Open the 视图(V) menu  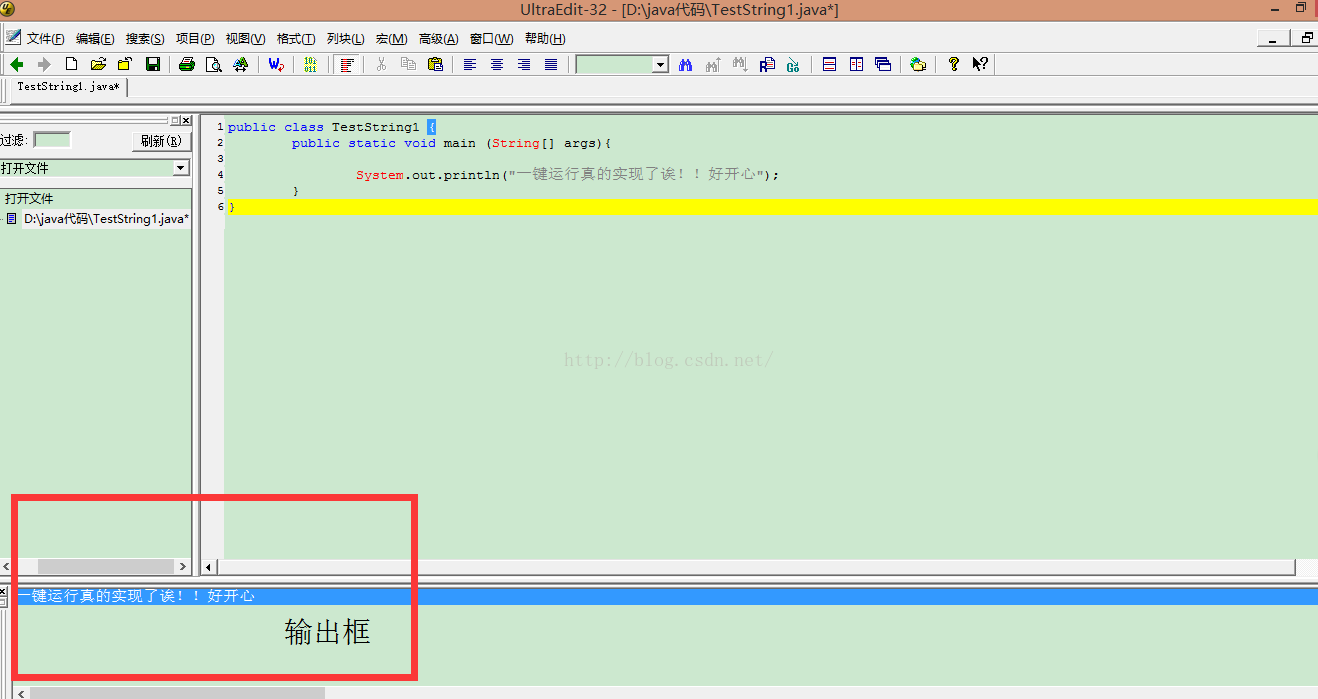click(245, 39)
